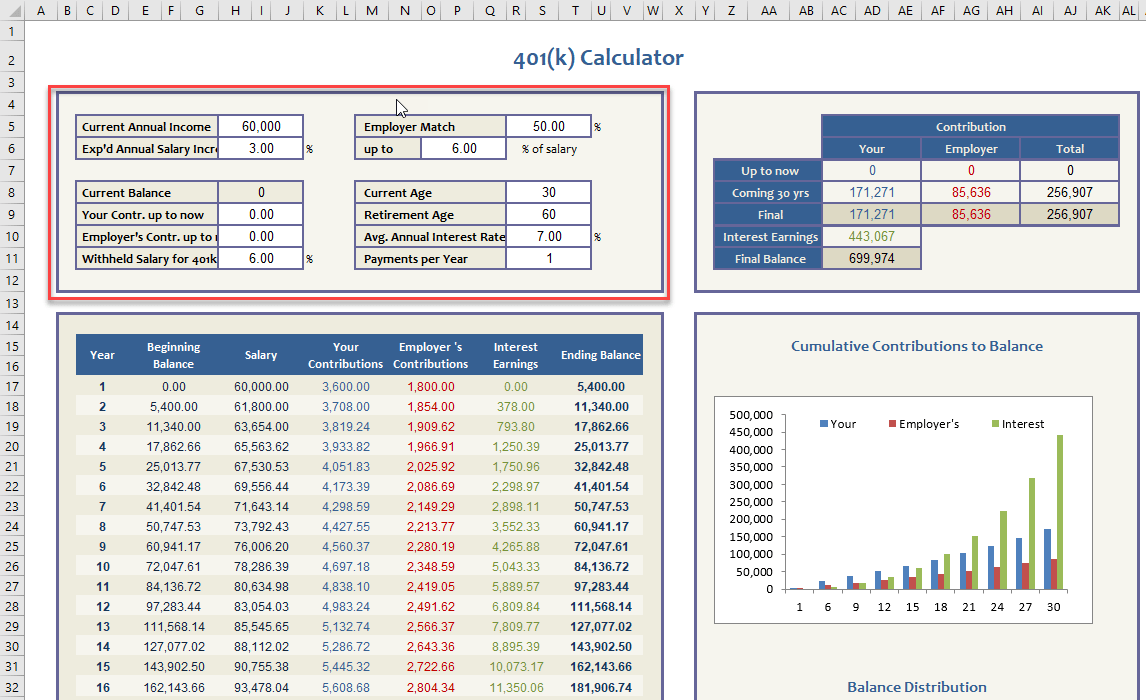Screen dimensions: 1146x700
Task: Click the blue 'Your' legend marker in chart
Action: (824, 424)
